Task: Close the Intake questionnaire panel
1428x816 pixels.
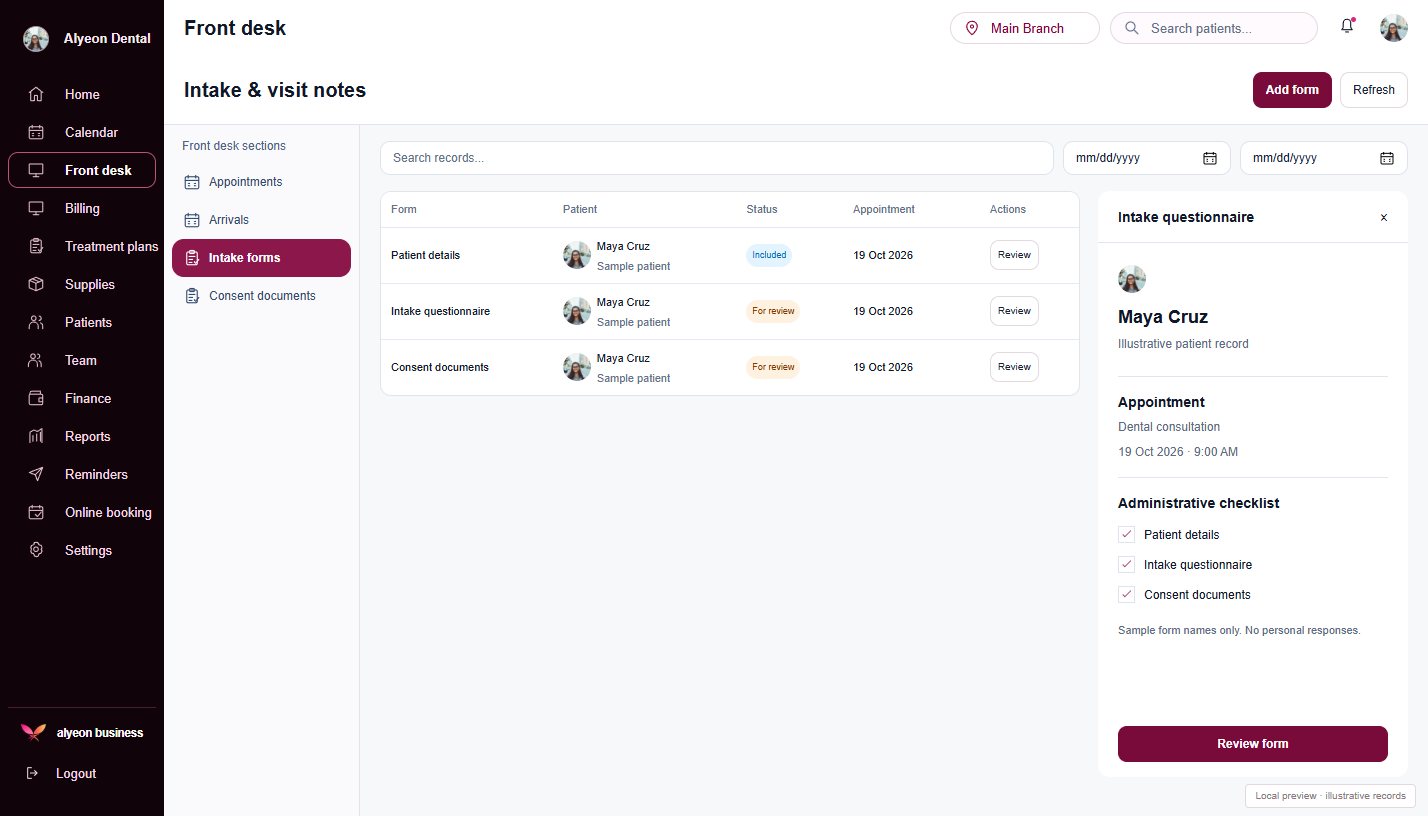Action: [1384, 217]
